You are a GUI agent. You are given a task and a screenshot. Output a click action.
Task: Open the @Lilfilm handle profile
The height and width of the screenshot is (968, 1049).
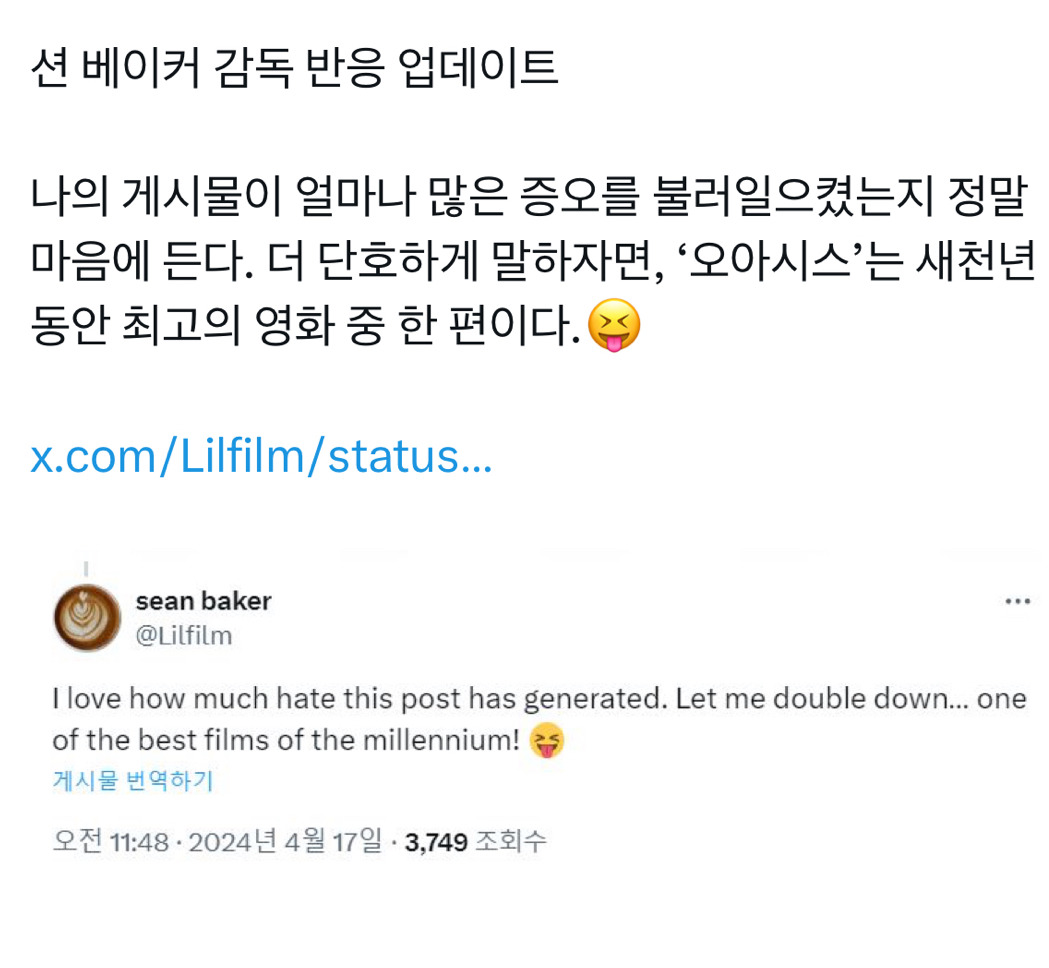[183, 636]
